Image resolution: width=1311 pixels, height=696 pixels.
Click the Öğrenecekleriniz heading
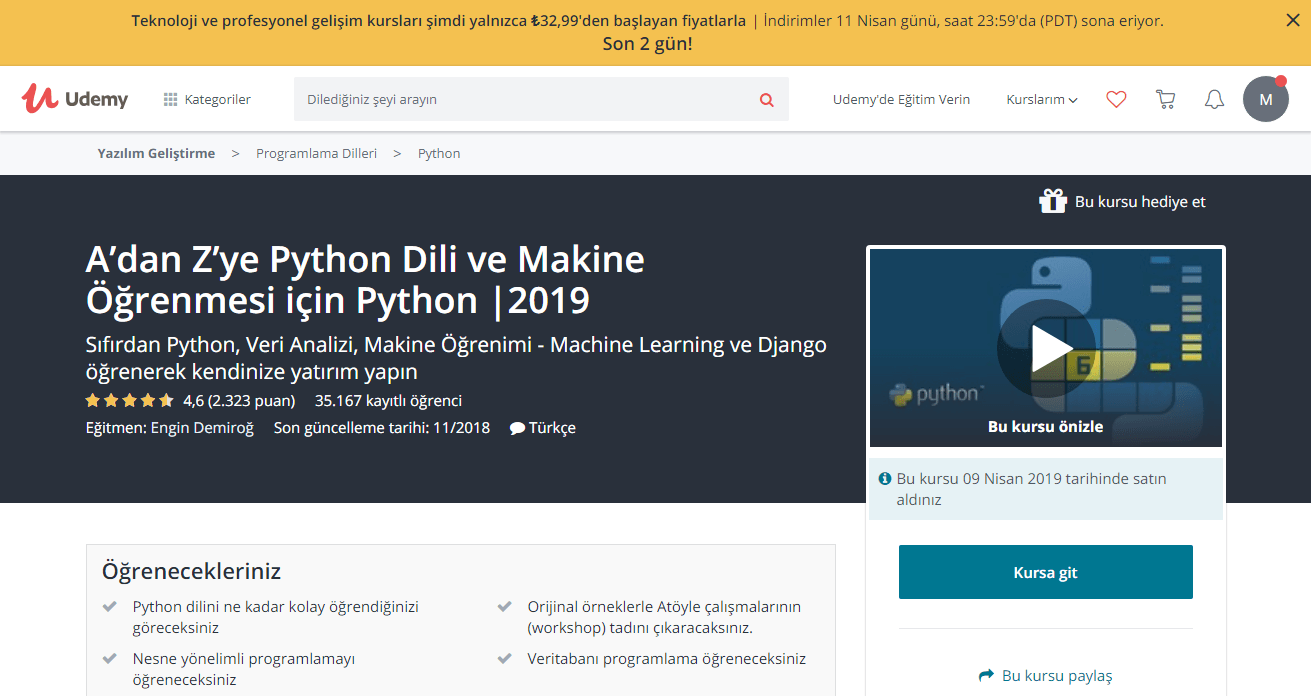191,571
